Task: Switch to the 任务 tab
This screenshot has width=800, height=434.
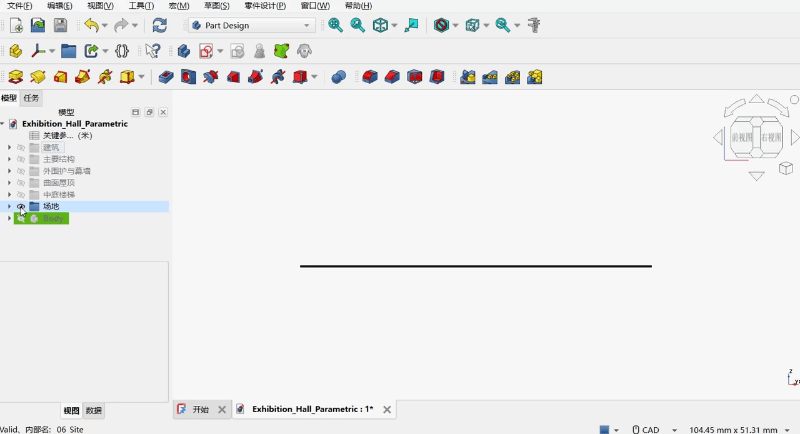Action: coord(31,98)
